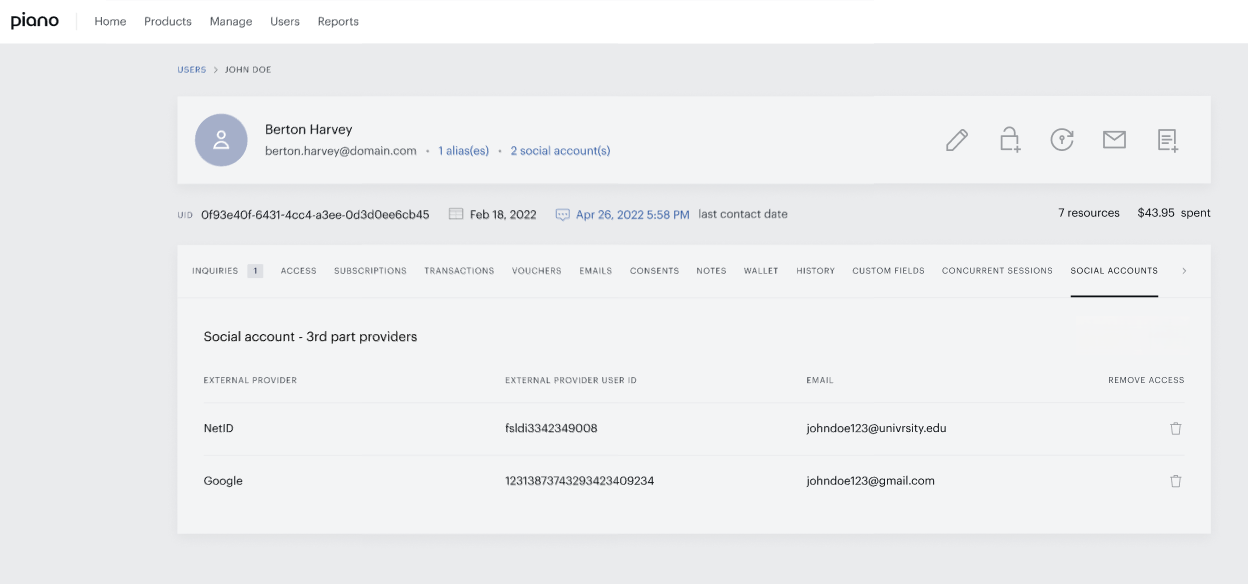
Task: Click the user avatar circle
Action: 222,140
